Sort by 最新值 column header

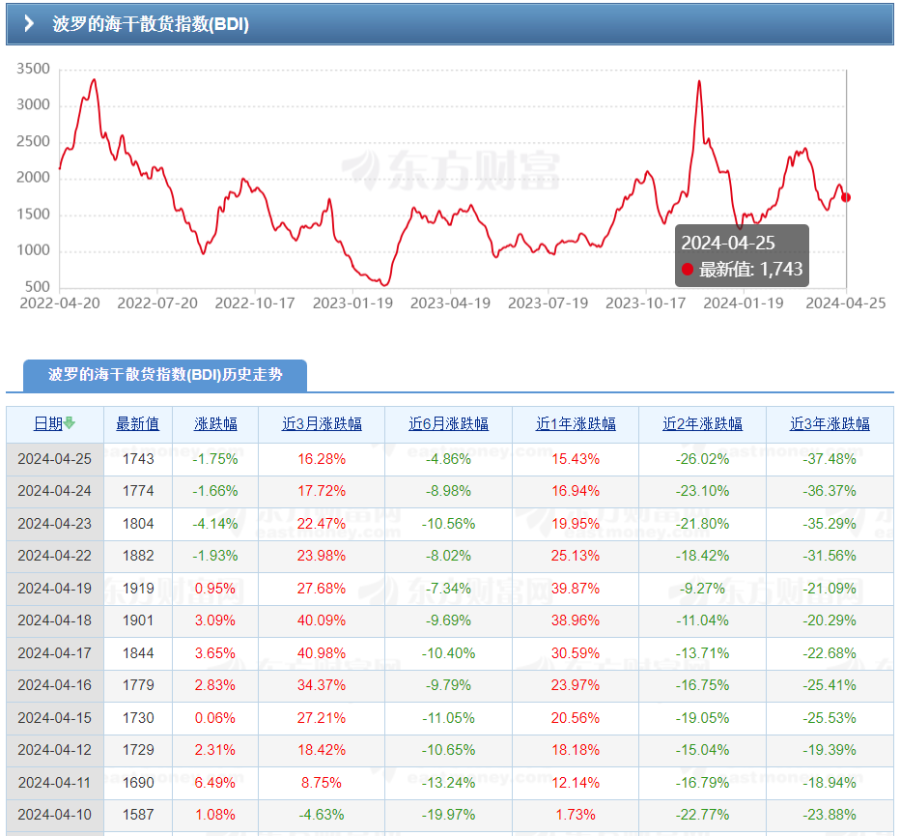[137, 424]
